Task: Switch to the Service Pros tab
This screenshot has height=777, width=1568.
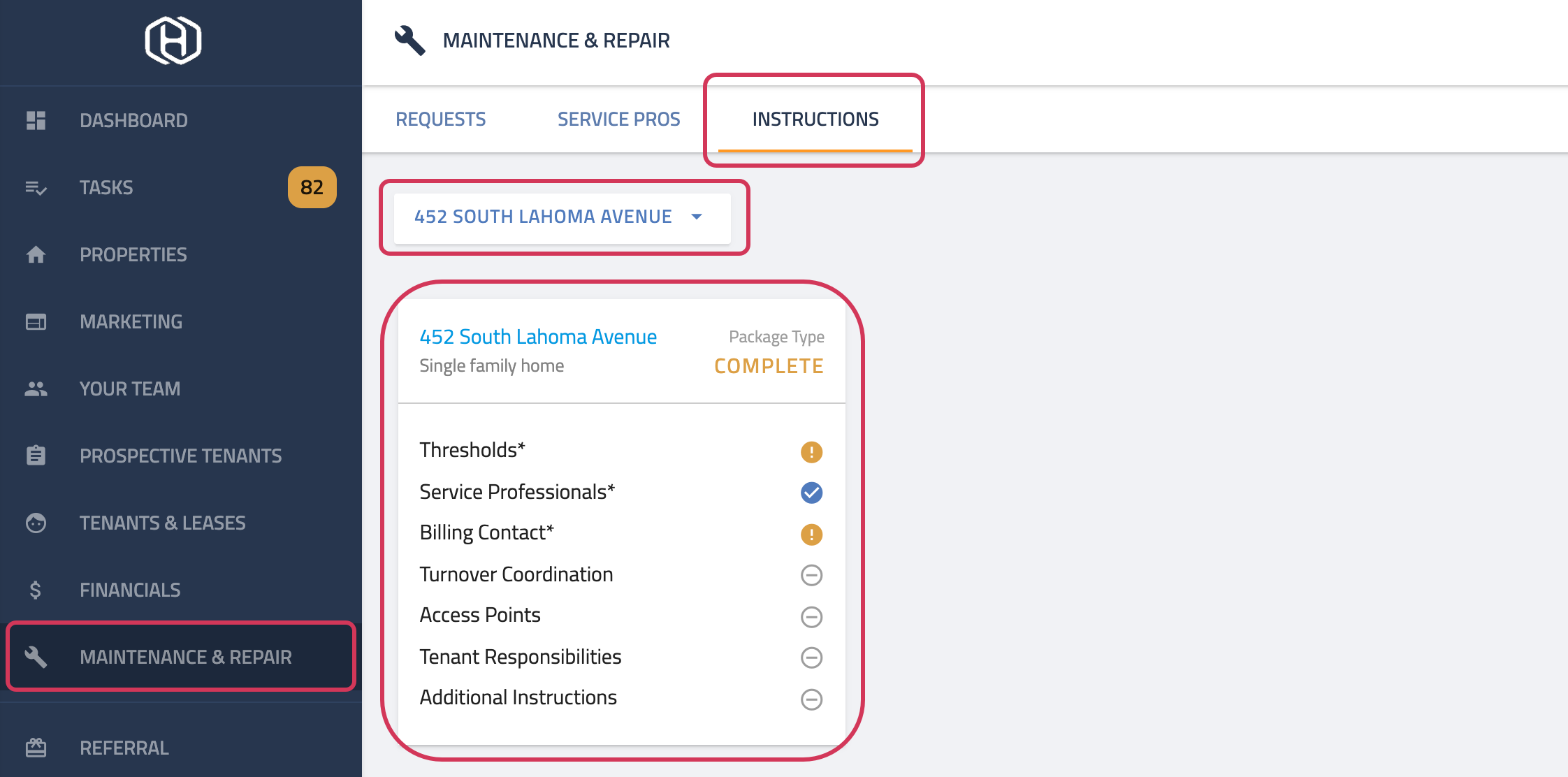Action: click(x=618, y=119)
